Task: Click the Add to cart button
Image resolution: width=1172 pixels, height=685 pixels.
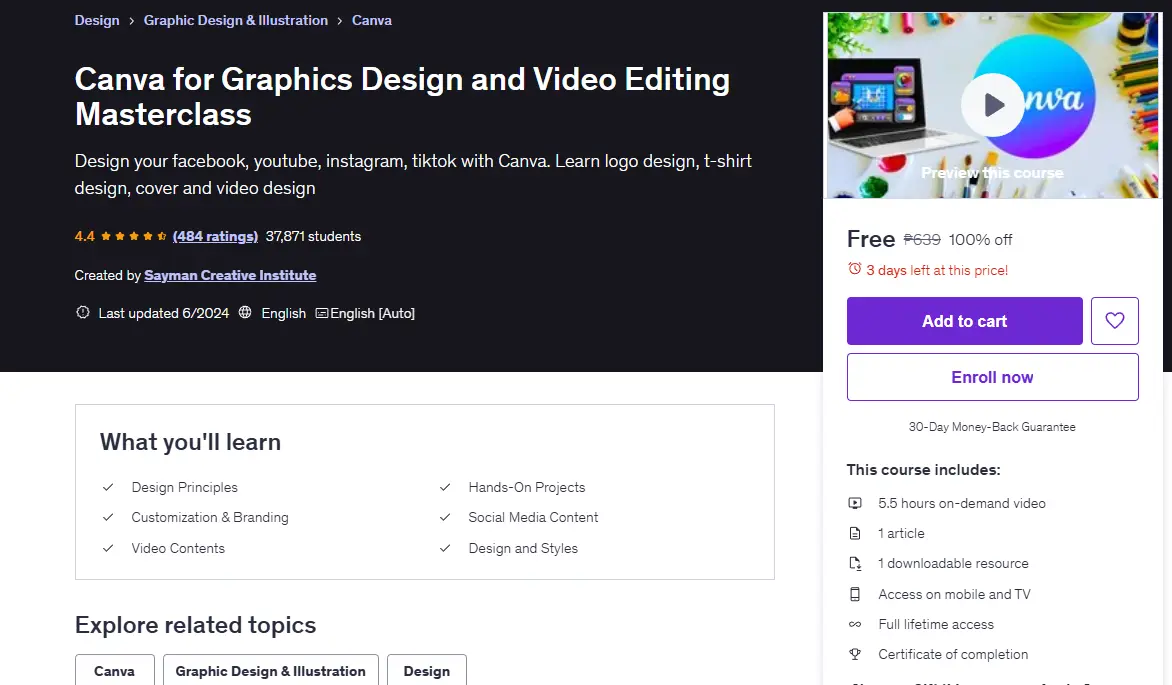Action: (964, 321)
